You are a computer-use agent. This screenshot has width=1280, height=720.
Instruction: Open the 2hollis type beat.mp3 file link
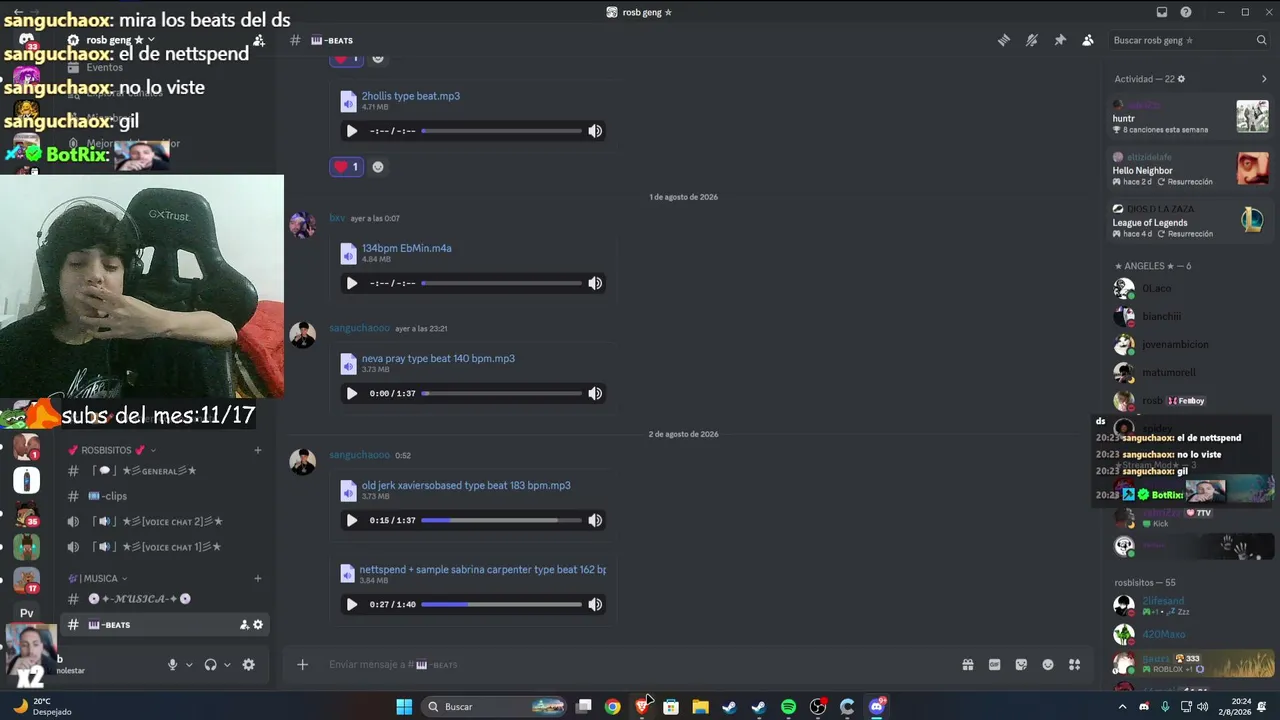tap(411, 96)
